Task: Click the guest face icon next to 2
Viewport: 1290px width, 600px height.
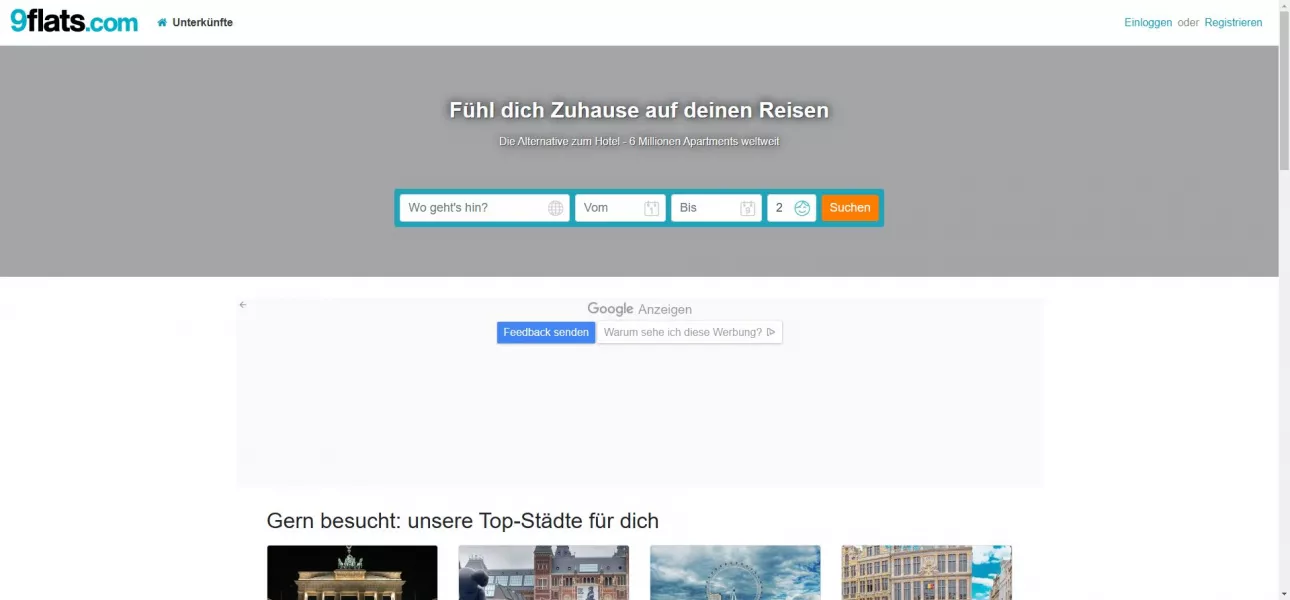Action: tap(802, 208)
